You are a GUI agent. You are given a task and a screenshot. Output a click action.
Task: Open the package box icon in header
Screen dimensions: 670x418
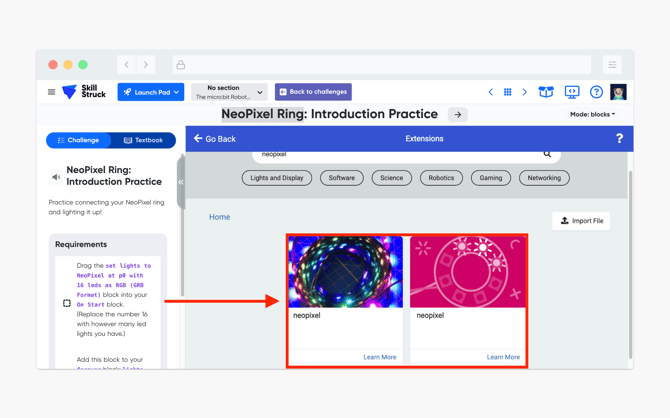(x=546, y=91)
